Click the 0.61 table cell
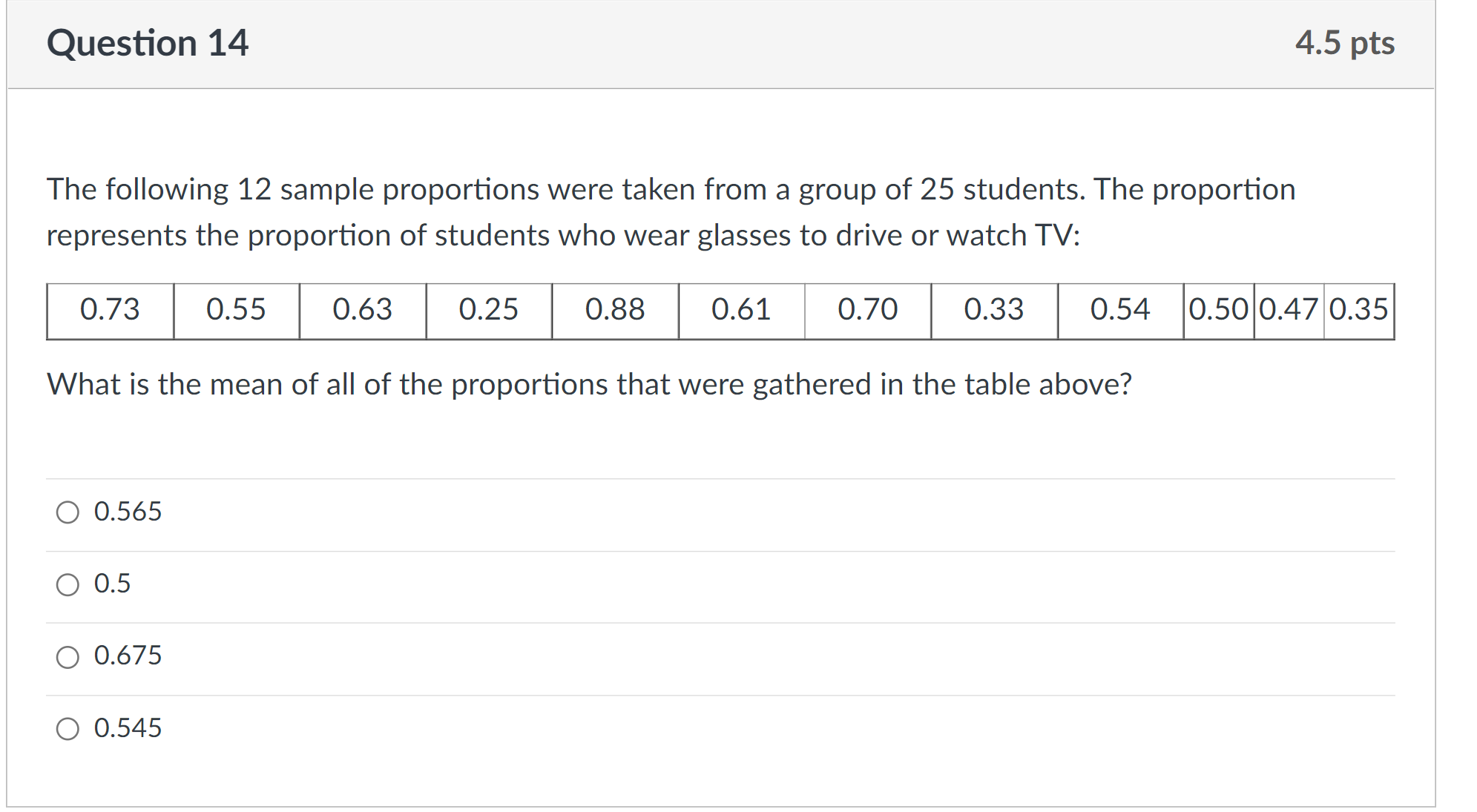Image resolution: width=1477 pixels, height=812 pixels. (x=742, y=311)
